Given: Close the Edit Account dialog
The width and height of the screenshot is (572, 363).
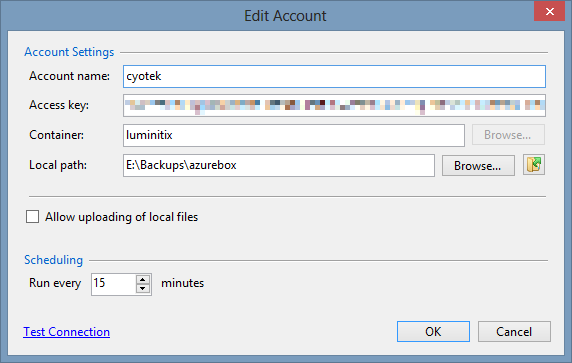Looking at the screenshot, I should pyautogui.click(x=549, y=11).
